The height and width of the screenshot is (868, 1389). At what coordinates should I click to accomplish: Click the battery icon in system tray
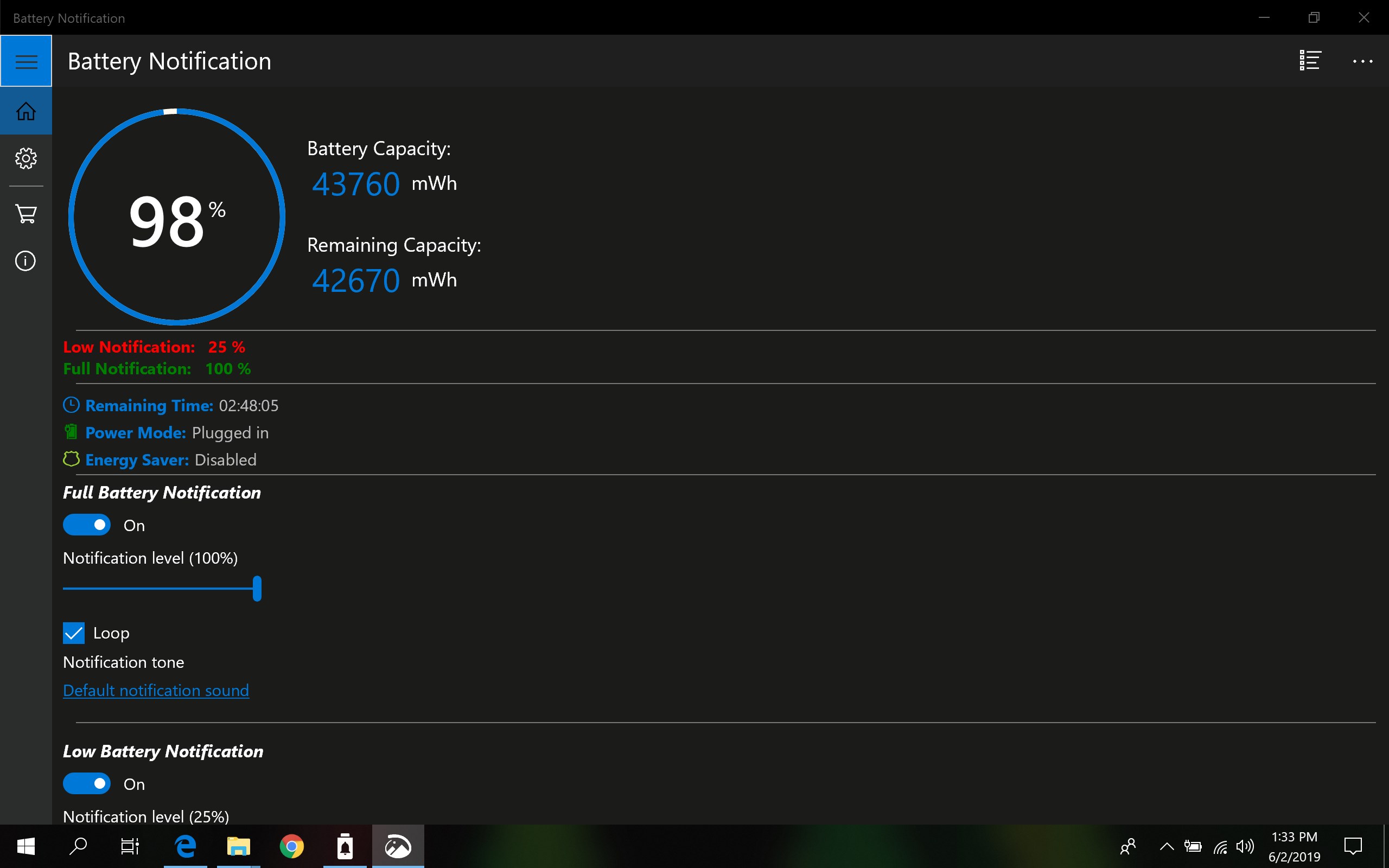tap(1193, 846)
